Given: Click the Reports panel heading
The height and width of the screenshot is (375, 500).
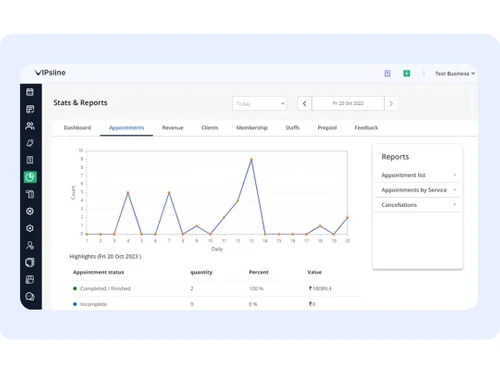Looking at the screenshot, I should [395, 157].
